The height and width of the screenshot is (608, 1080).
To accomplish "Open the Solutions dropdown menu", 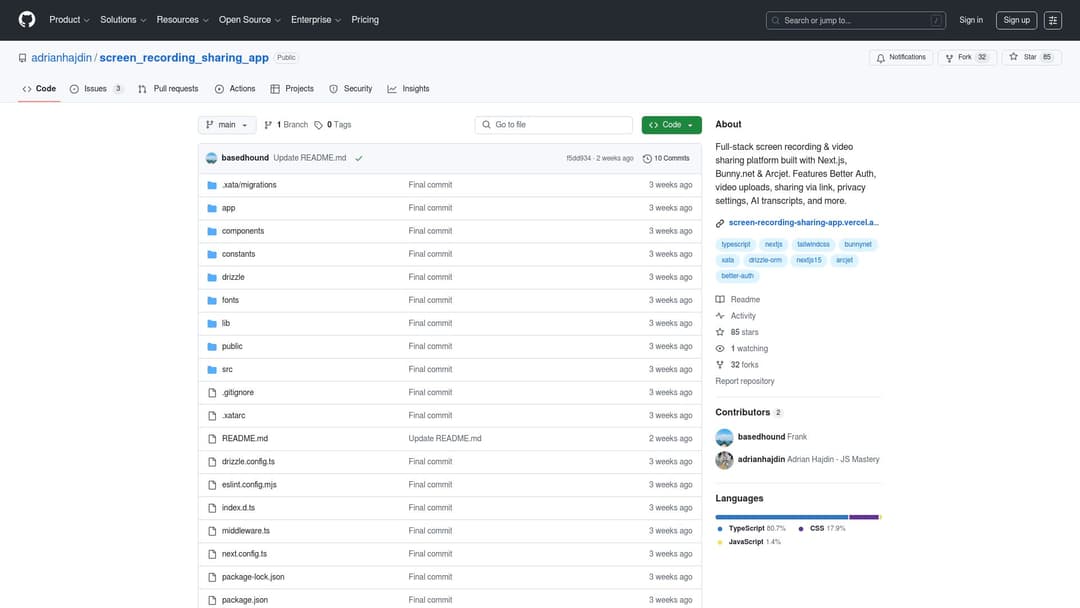I will [123, 20].
